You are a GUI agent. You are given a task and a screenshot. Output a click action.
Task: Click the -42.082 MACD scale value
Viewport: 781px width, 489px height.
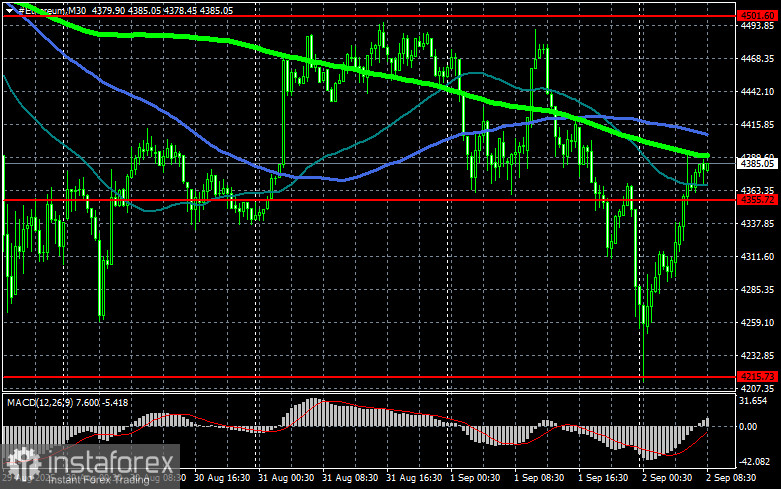755,462
